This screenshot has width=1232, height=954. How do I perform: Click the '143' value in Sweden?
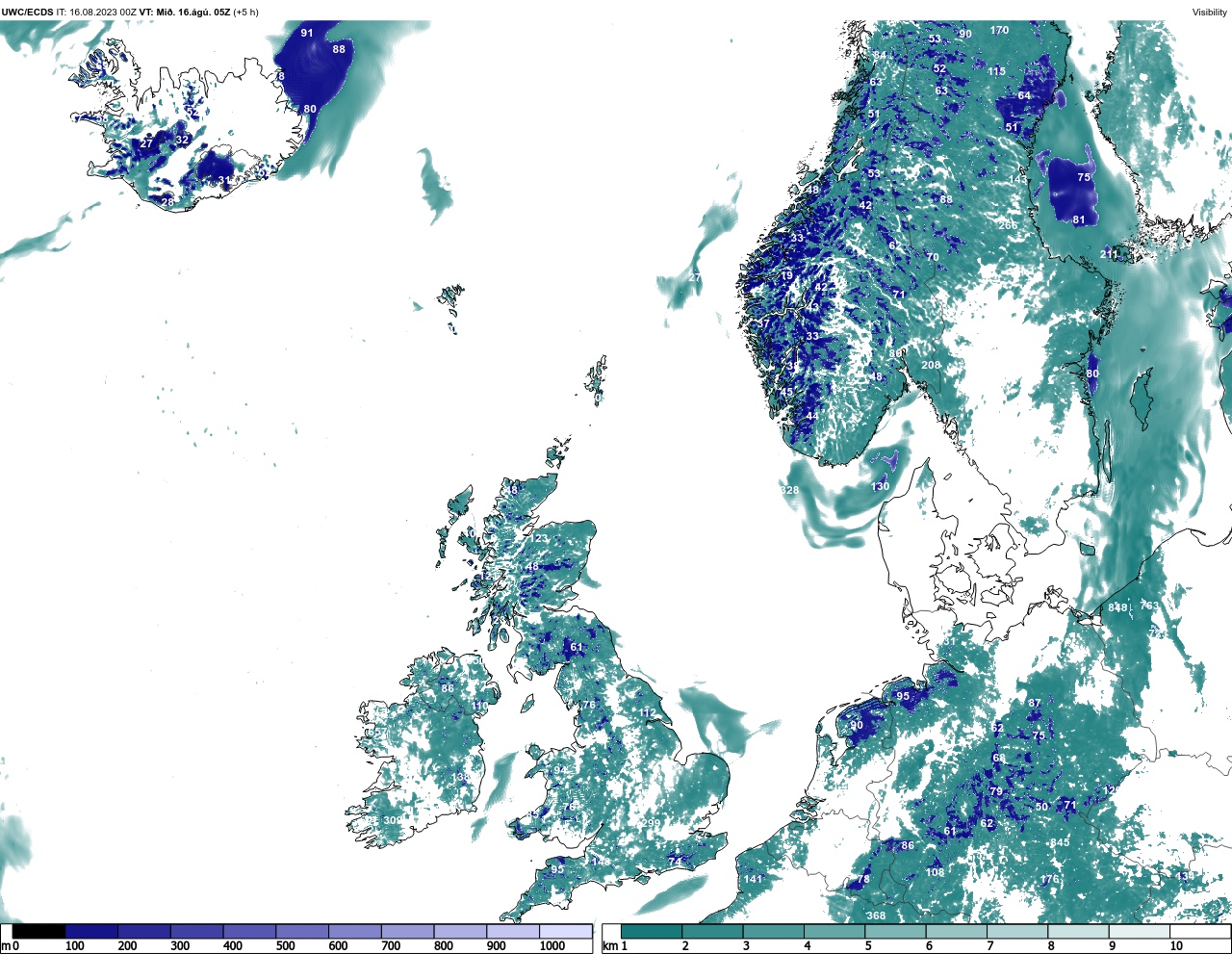[1018, 180]
